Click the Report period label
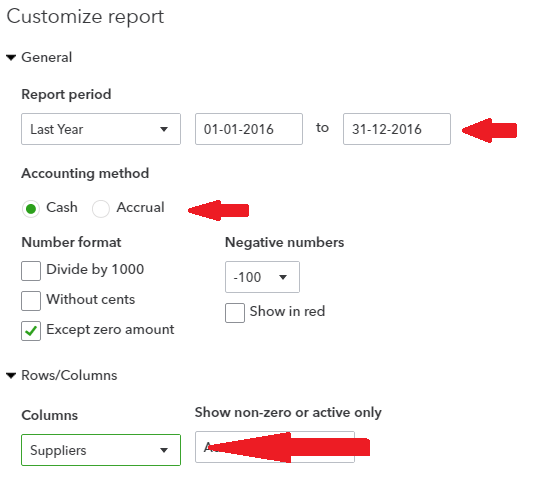This screenshot has width=545, height=478. tap(66, 95)
